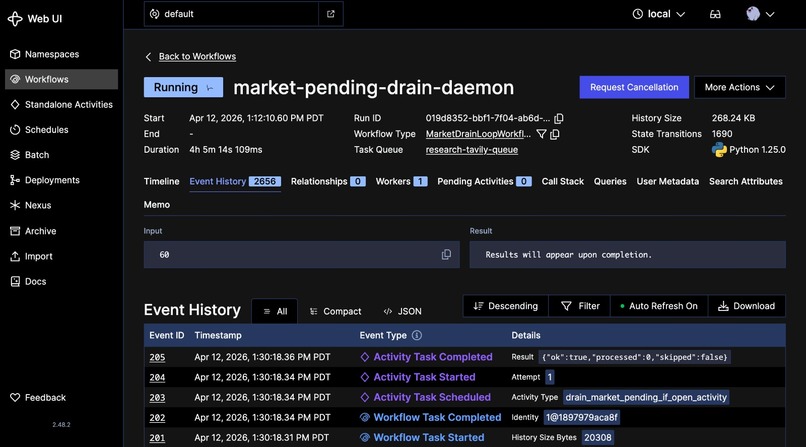Copy the Run ID
This screenshot has height=447, width=806.
[x=559, y=118]
